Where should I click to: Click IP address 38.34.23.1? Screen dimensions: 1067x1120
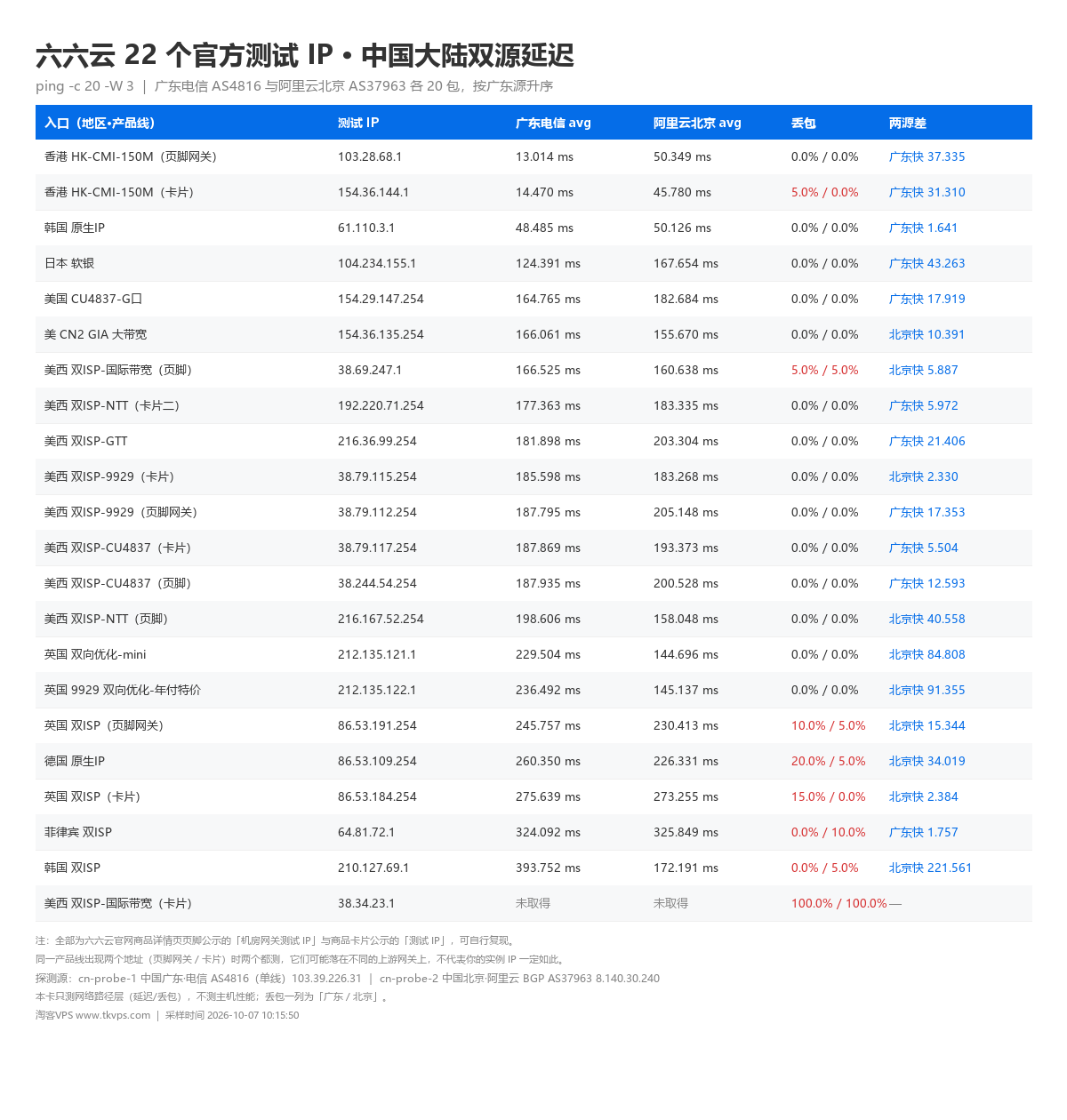click(x=366, y=903)
